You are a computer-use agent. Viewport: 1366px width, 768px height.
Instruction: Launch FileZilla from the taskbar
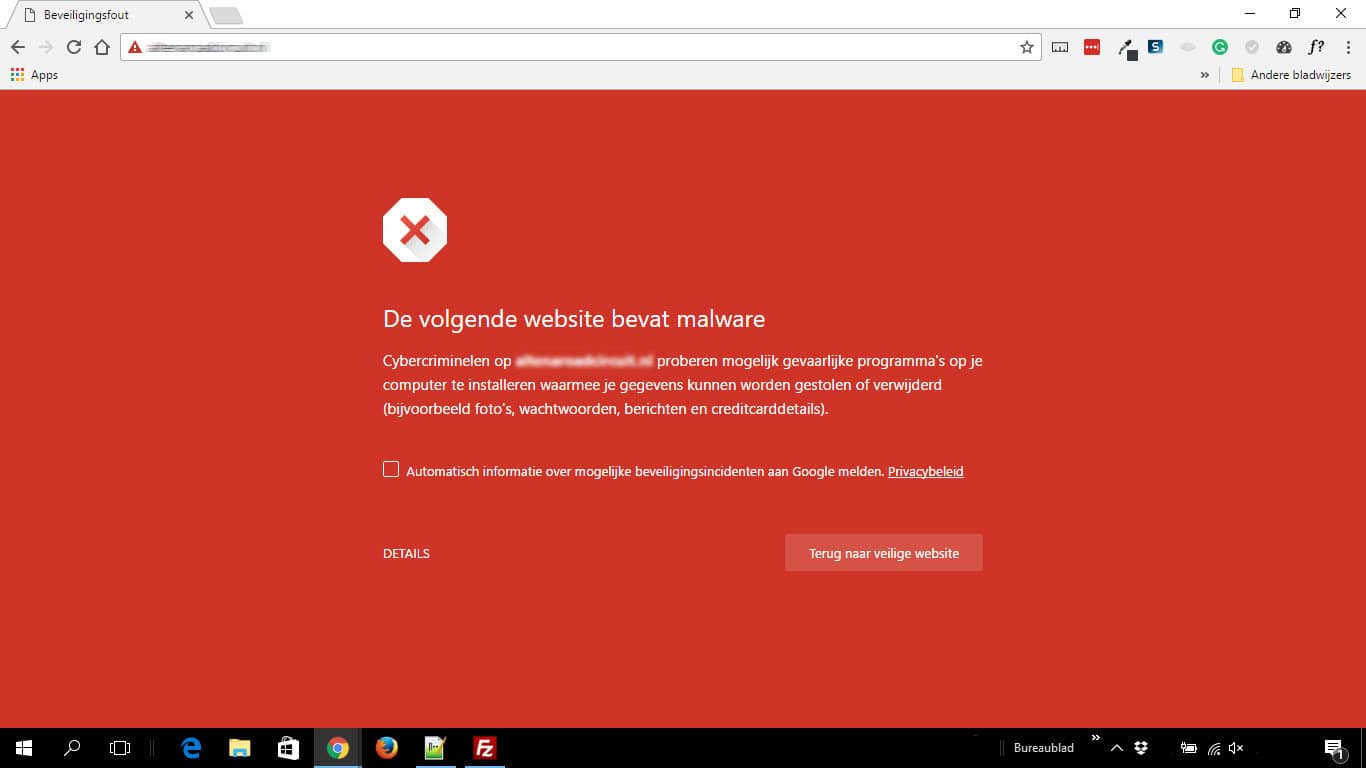(485, 748)
